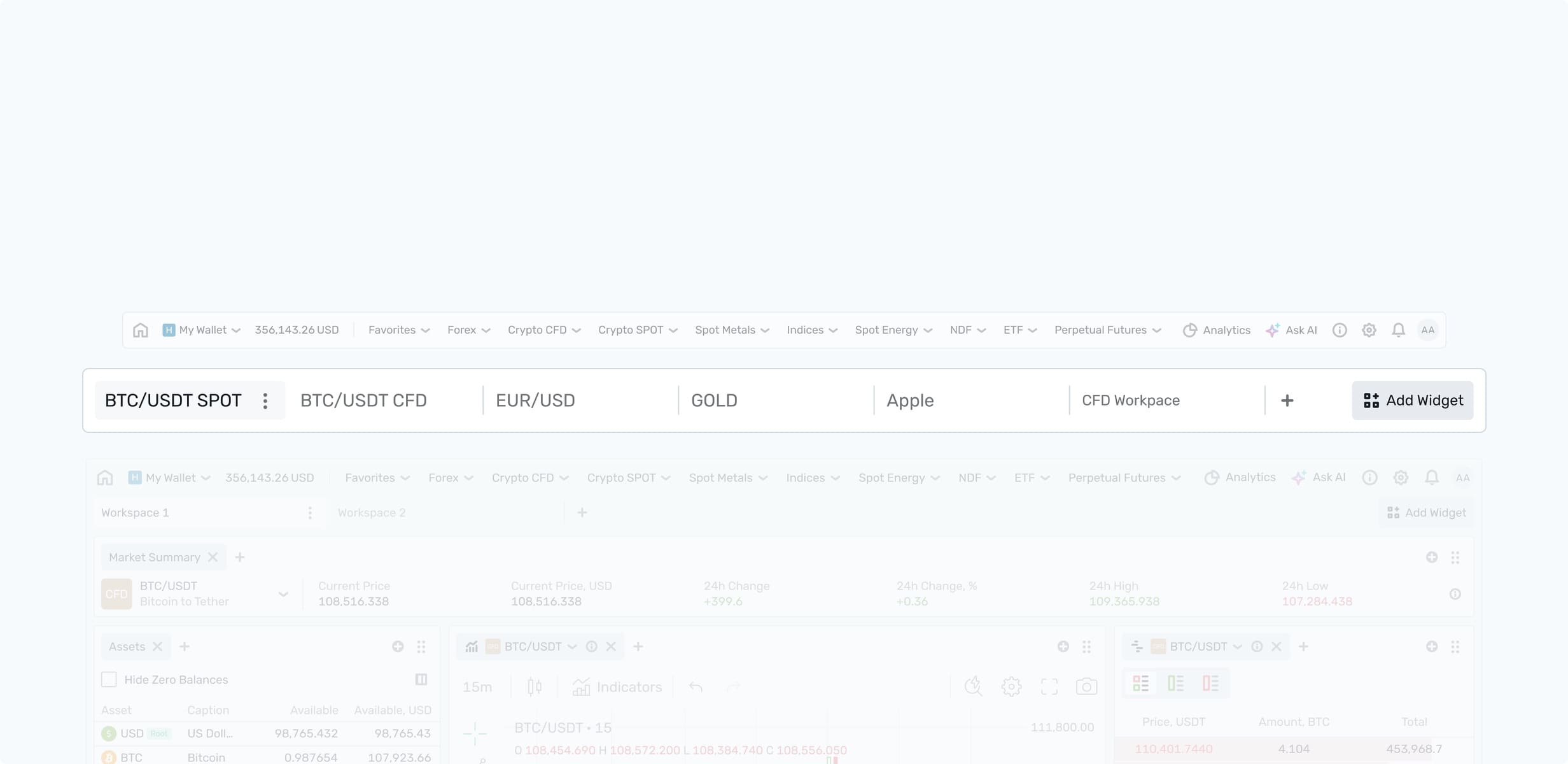
Task: Open the ETF menu in the upper nav bar
Action: 1020,330
